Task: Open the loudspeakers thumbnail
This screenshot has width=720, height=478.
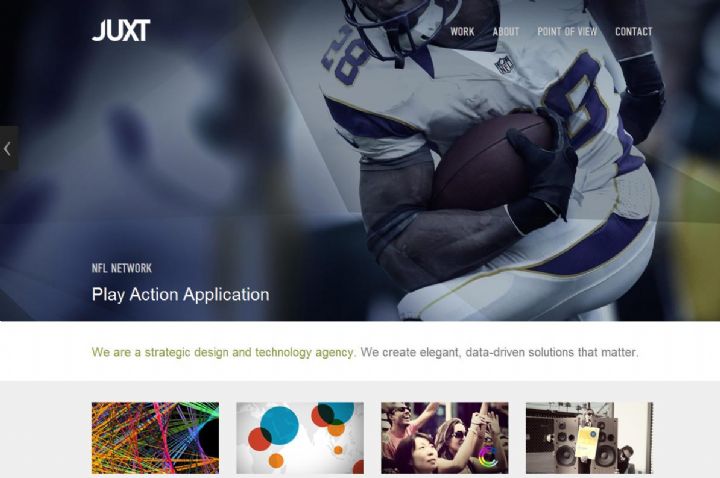Action: pyautogui.click(x=589, y=438)
